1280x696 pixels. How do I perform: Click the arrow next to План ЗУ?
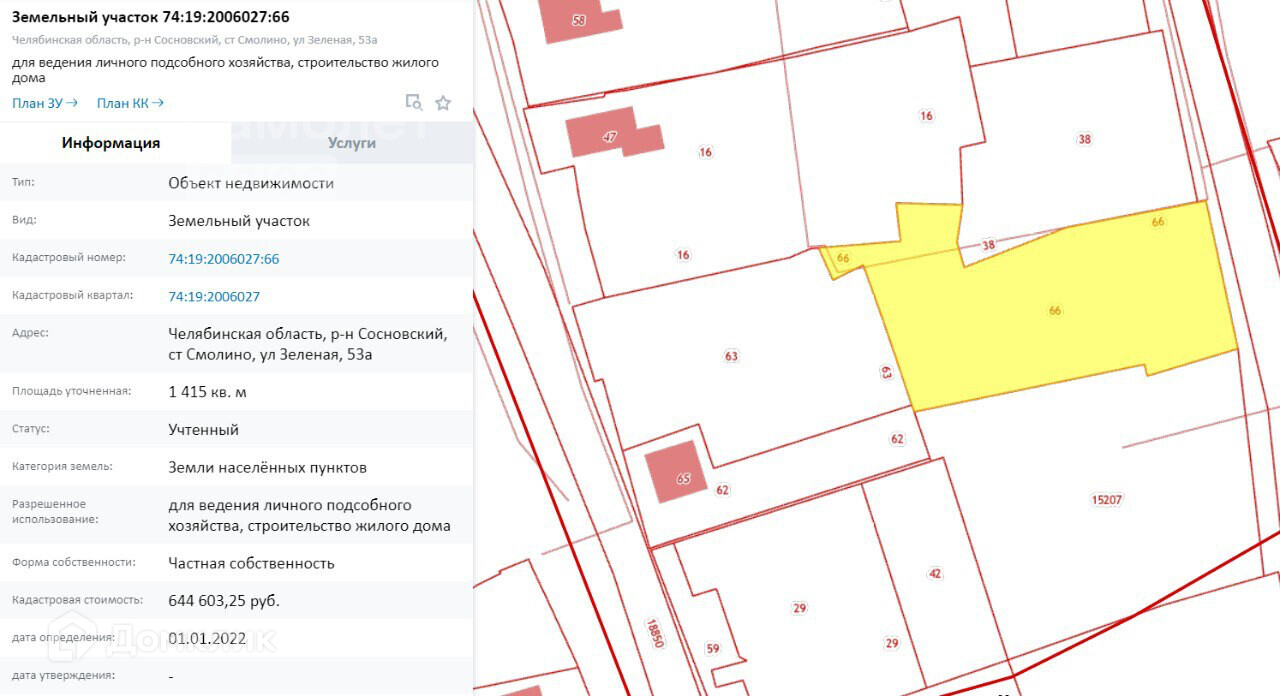[x=73, y=103]
